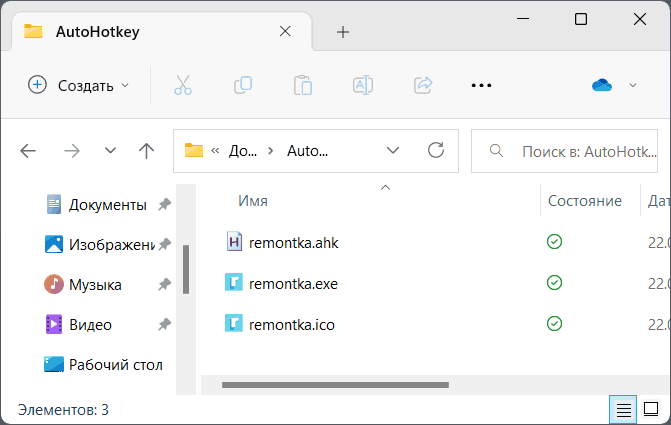Click the pin icon beside Видео
Screen dimensions: 671x425
[x=164, y=325]
